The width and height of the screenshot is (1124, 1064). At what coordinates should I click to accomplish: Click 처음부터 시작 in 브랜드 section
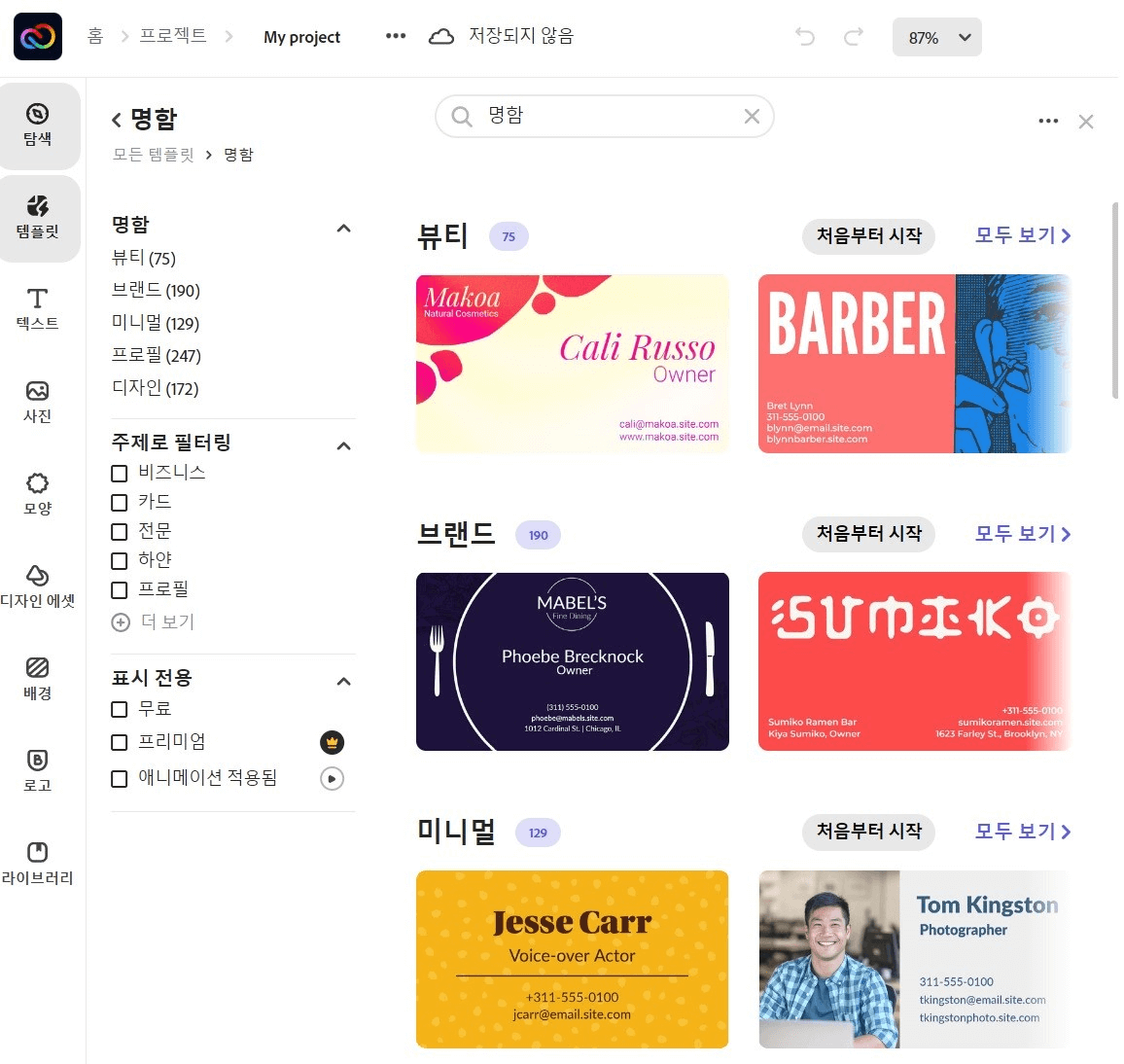[869, 533]
